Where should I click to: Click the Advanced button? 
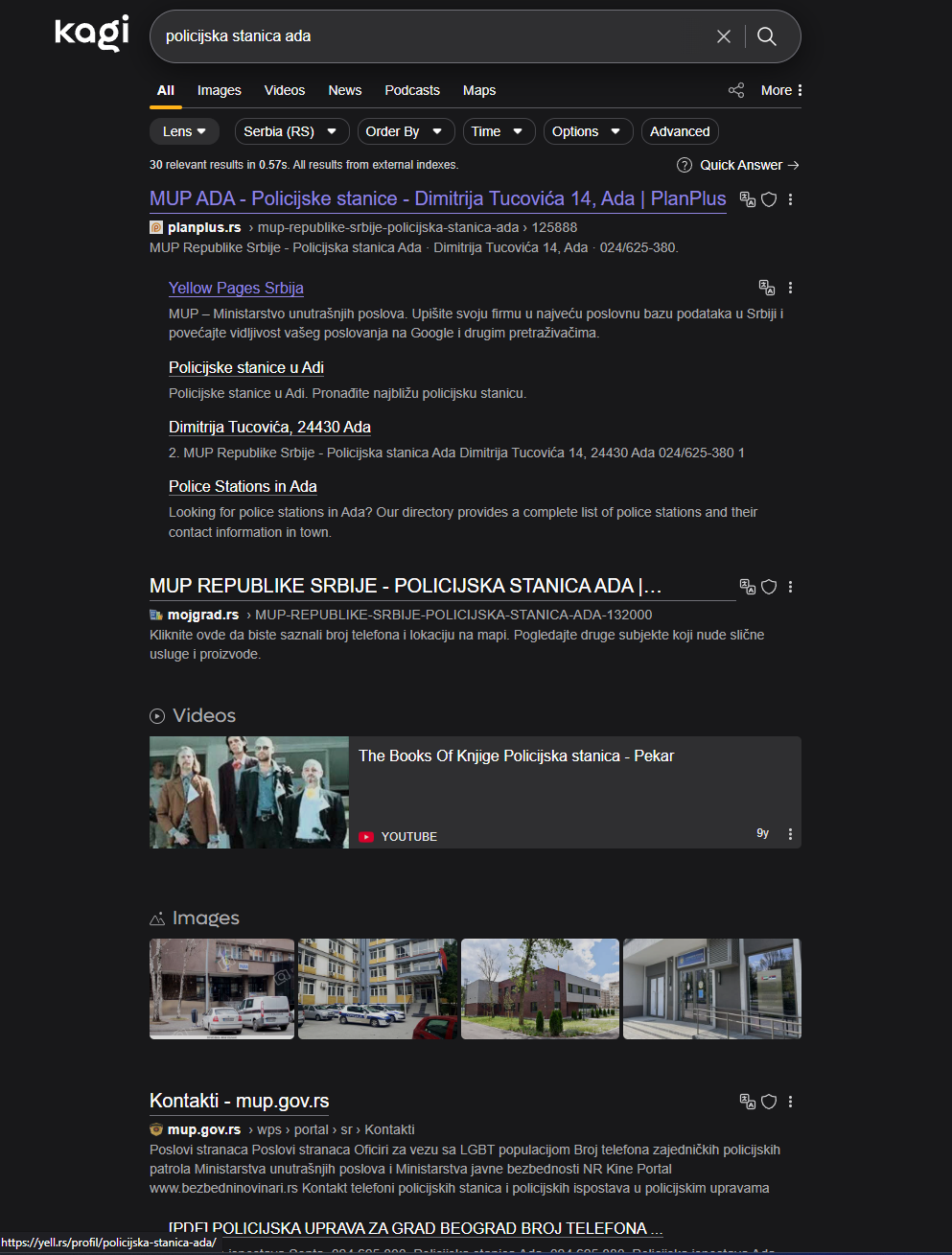(x=680, y=131)
